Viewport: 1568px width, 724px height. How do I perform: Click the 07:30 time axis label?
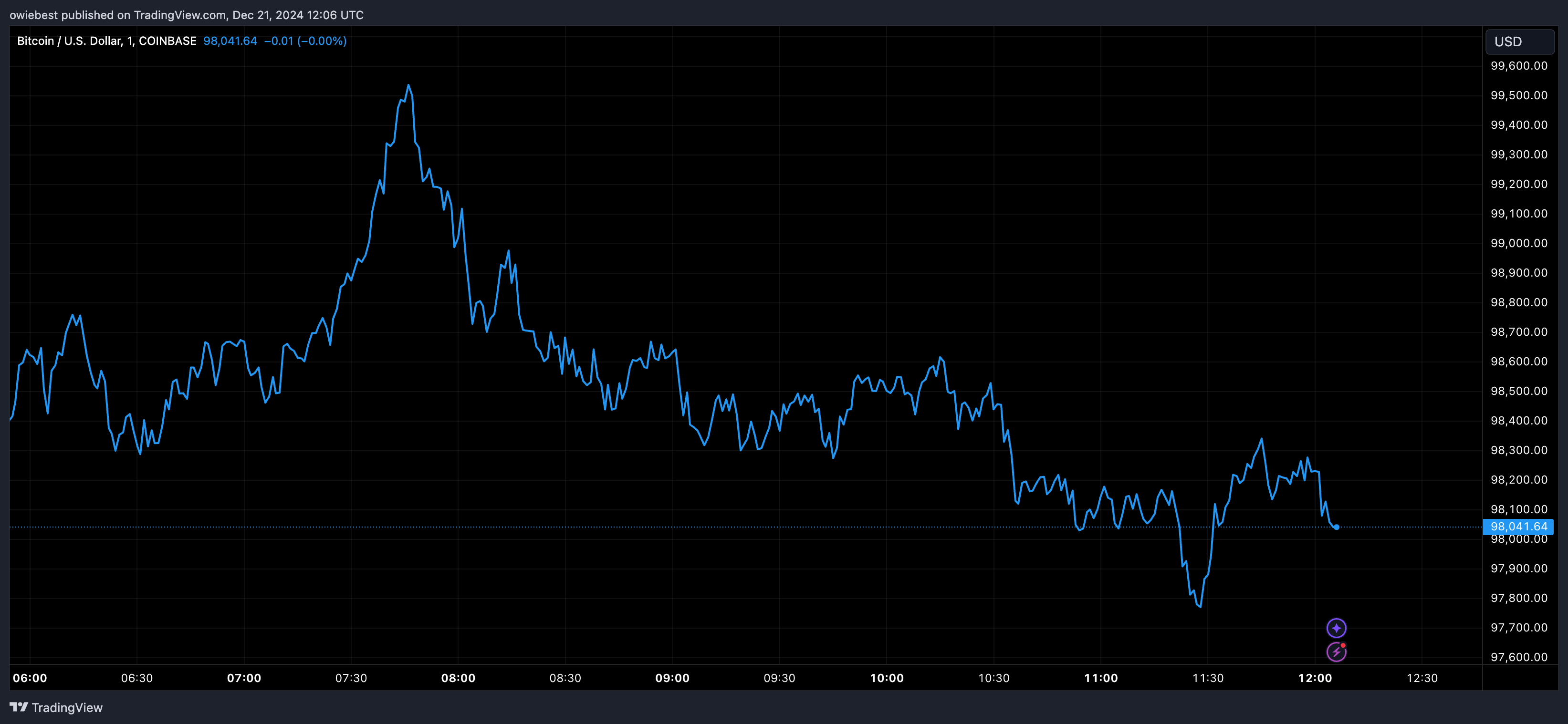click(x=351, y=678)
